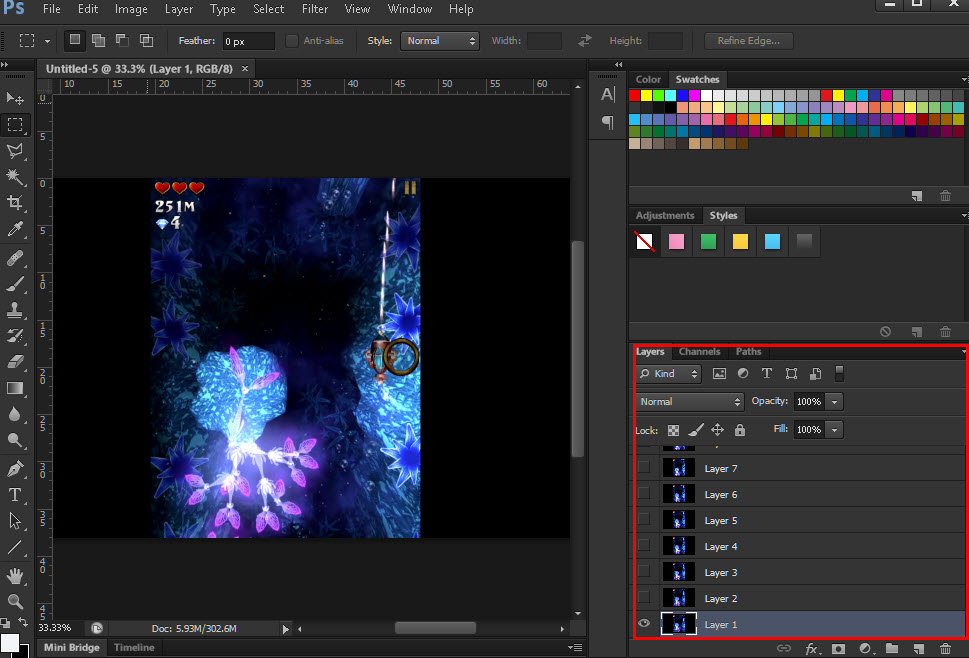Select the Line tool

coord(15,547)
